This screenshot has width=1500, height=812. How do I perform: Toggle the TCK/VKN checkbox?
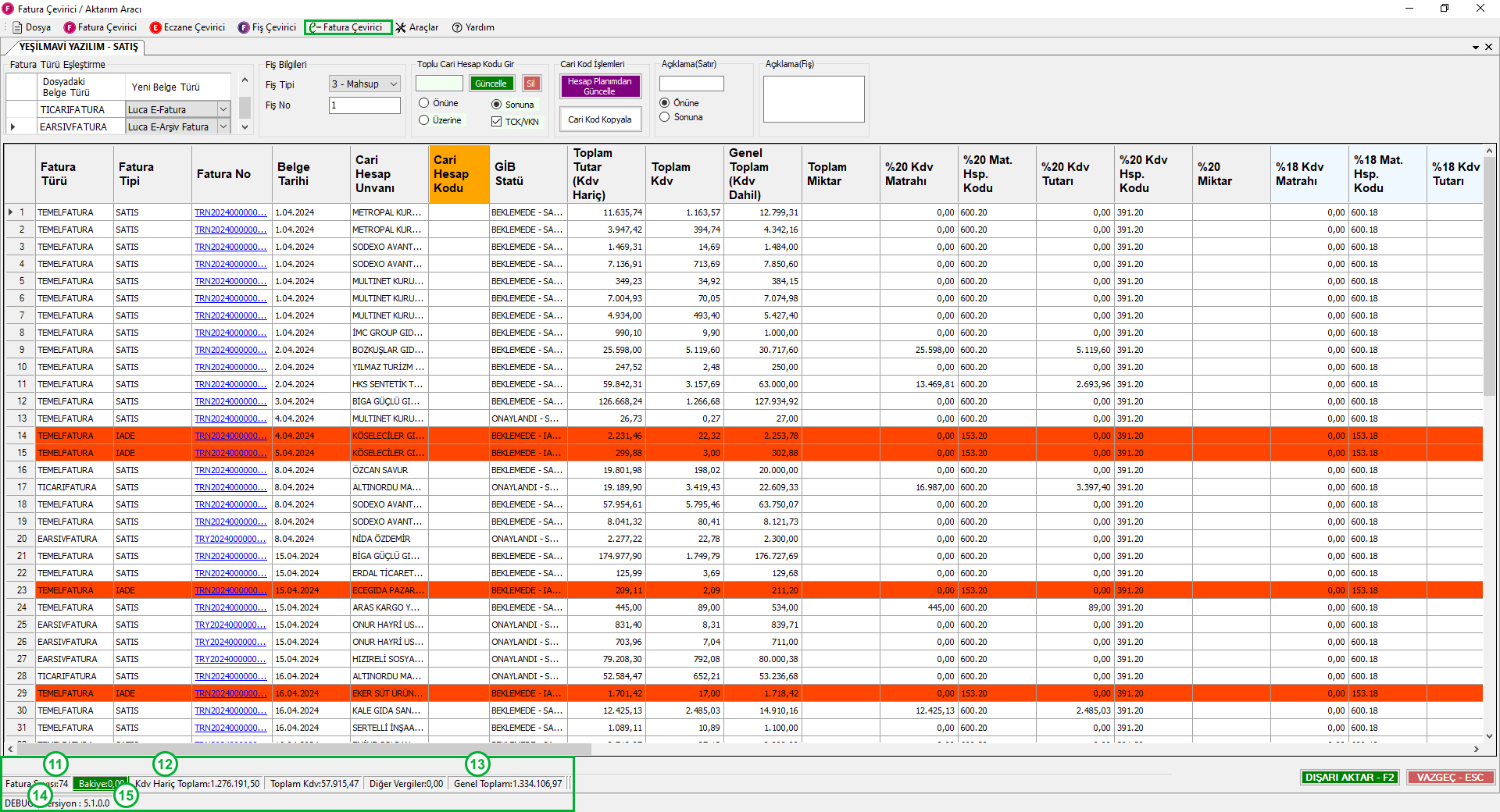[x=515, y=122]
